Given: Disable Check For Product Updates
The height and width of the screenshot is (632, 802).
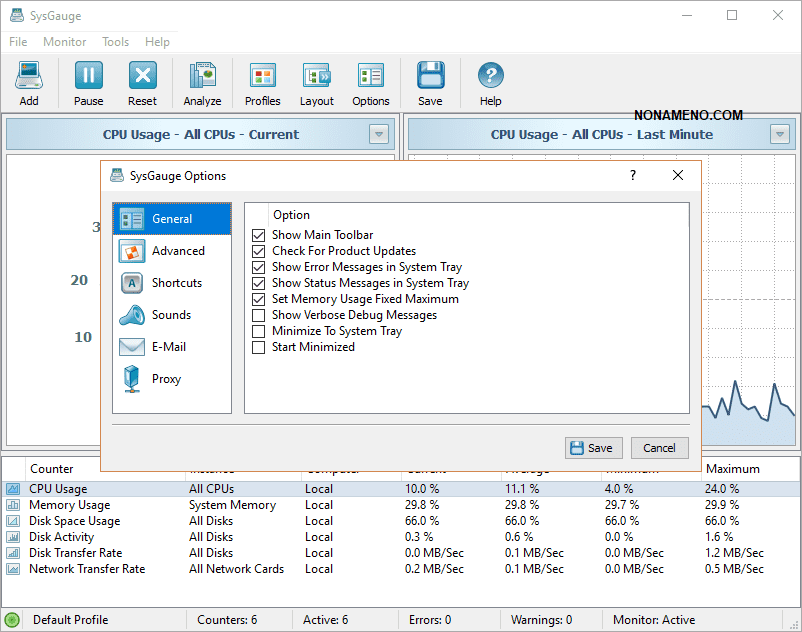Looking at the screenshot, I should click(x=259, y=251).
